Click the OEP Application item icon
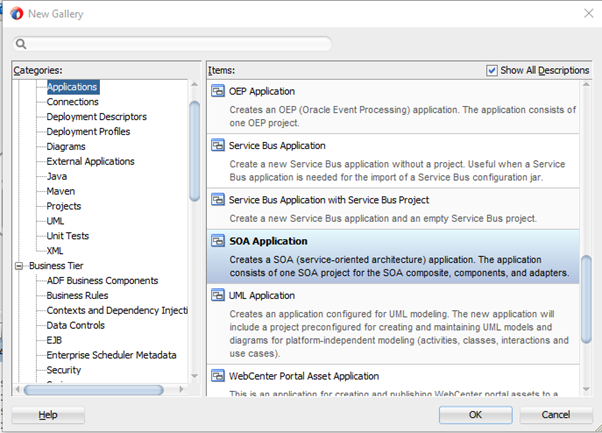The image size is (602, 433). (x=218, y=91)
